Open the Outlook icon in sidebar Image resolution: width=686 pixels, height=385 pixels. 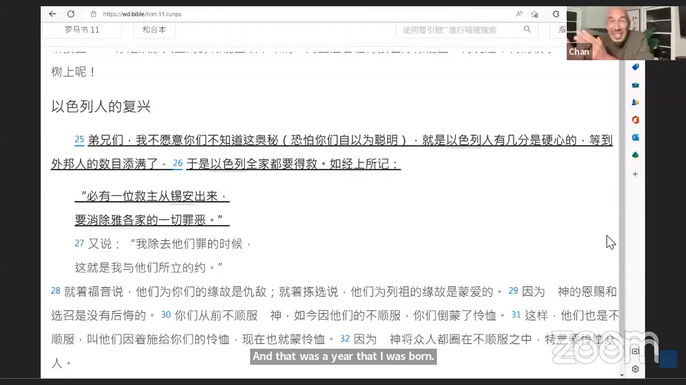tap(635, 137)
